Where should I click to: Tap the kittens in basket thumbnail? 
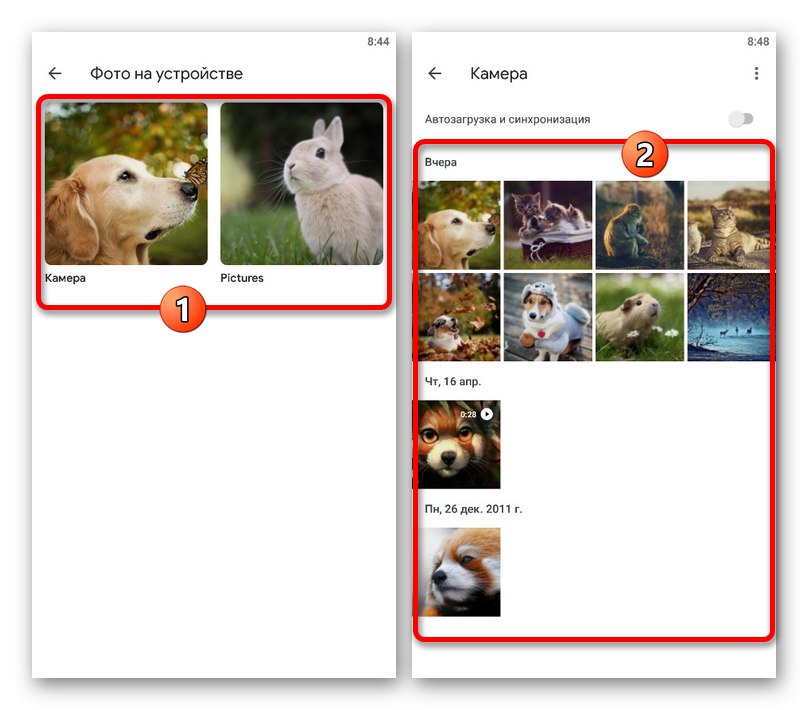pyautogui.click(x=547, y=223)
